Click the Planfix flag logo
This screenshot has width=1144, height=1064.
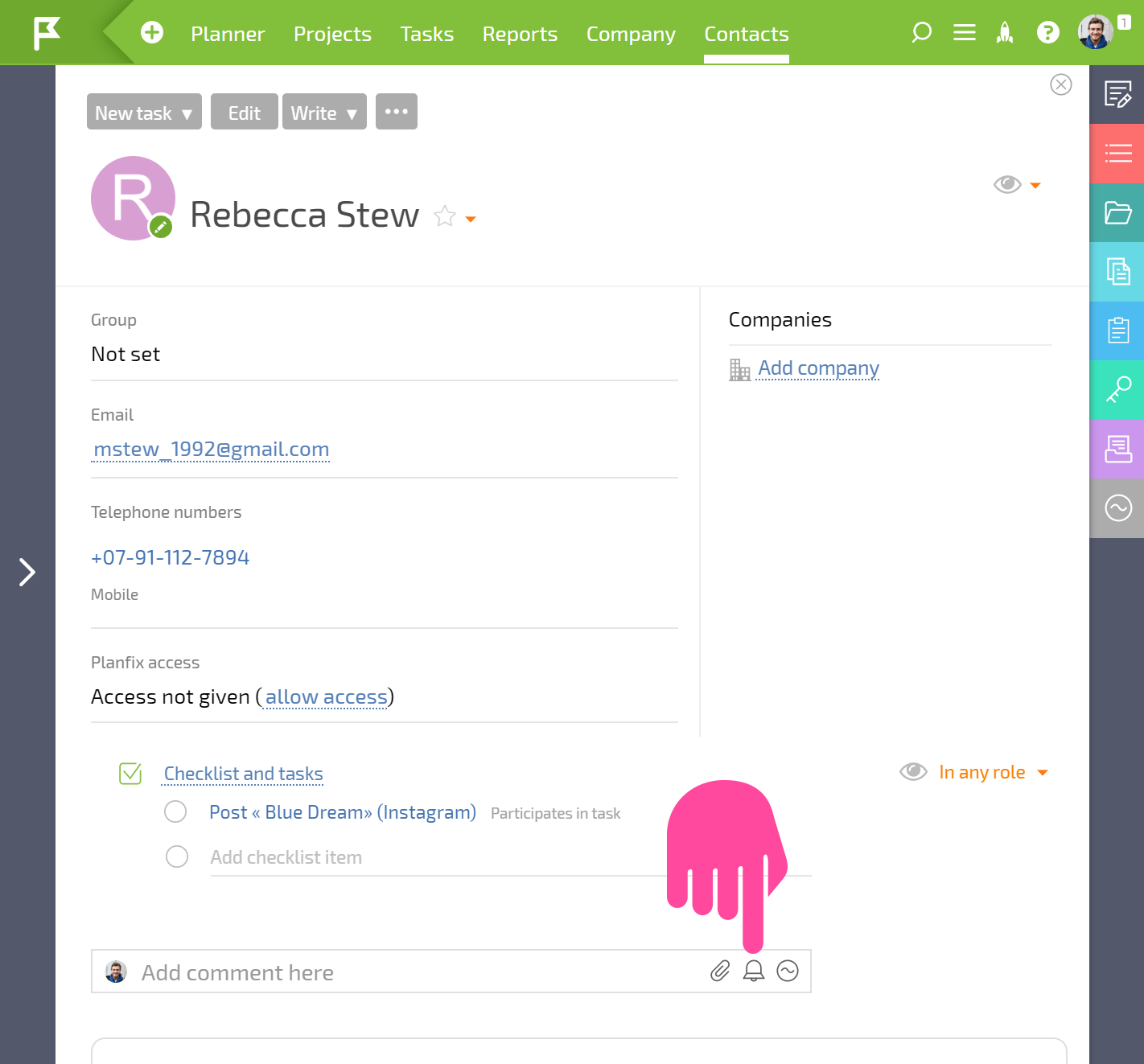point(47,33)
